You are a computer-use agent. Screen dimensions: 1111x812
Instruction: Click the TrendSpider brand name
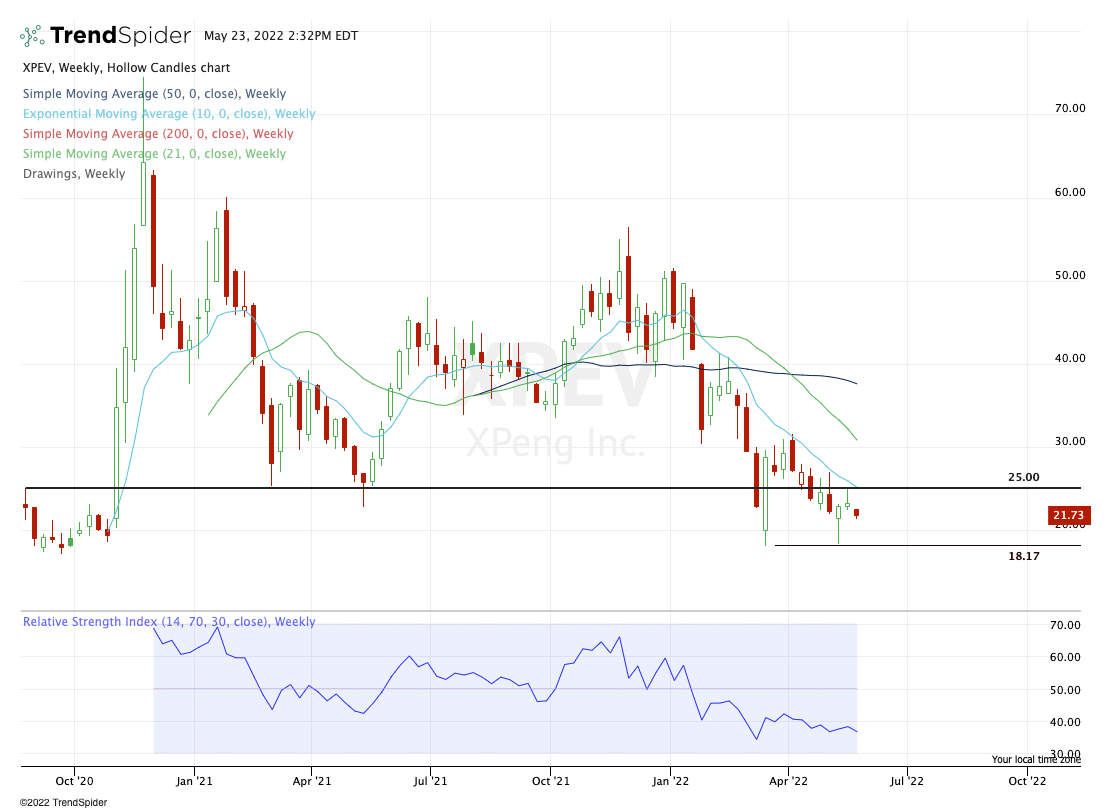[x=120, y=35]
